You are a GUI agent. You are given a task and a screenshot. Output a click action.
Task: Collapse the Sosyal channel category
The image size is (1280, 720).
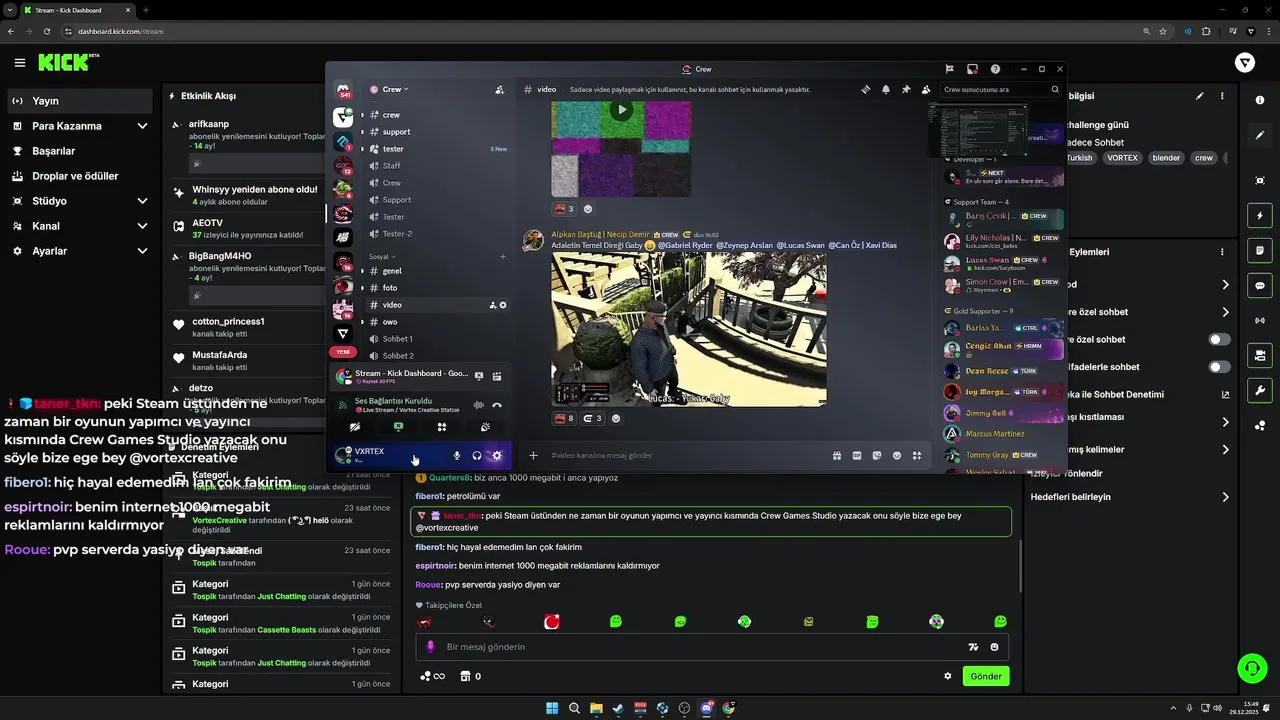(x=381, y=256)
